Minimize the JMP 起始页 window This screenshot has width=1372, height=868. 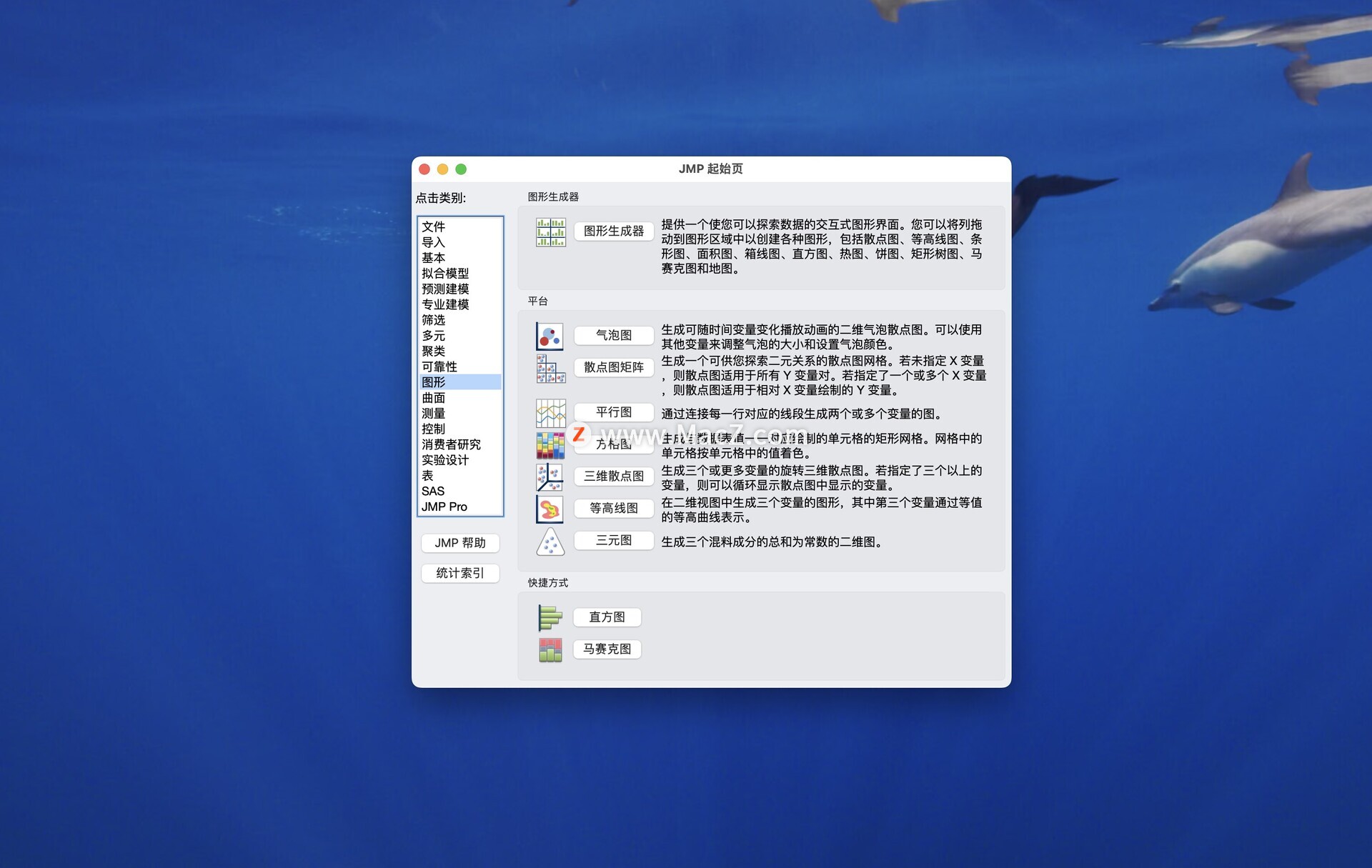443,169
